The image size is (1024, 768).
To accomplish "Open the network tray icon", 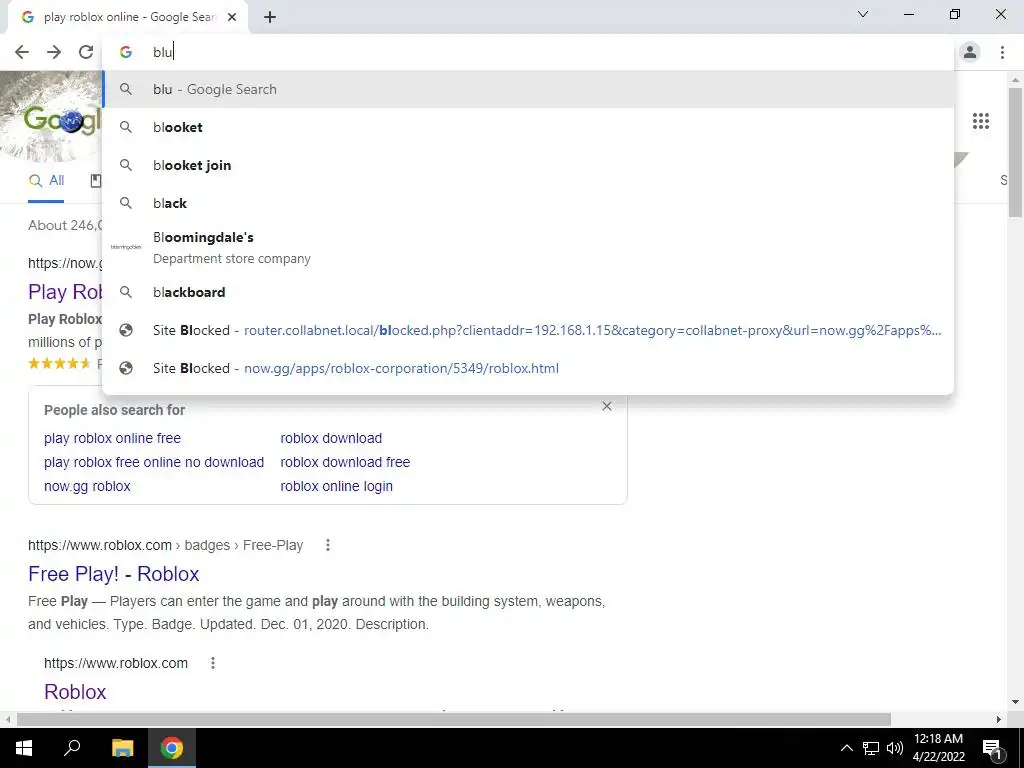I will [x=871, y=748].
